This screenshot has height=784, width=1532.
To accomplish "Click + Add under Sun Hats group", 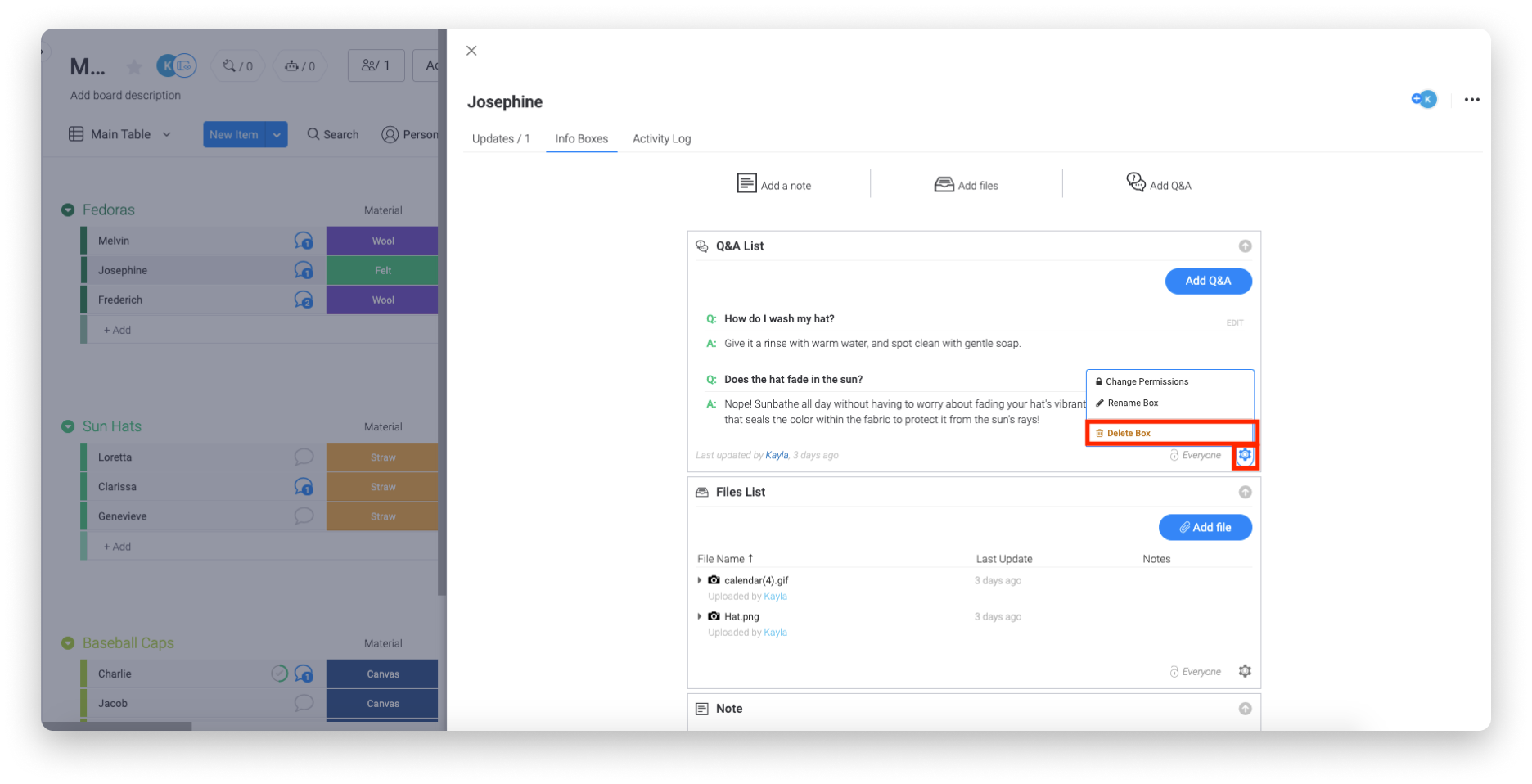I will coord(117,547).
